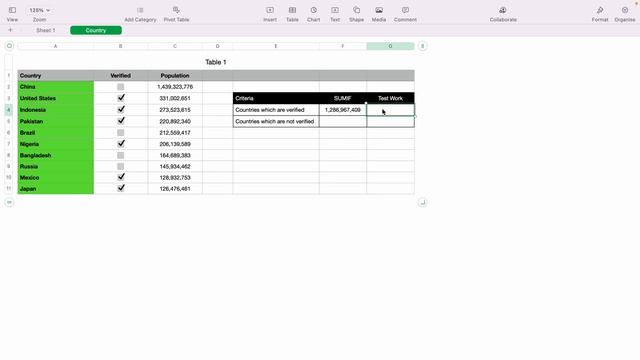Screen dimensions: 640x360
Task: Click the add-row handle below row 11
Action: click(9, 202)
